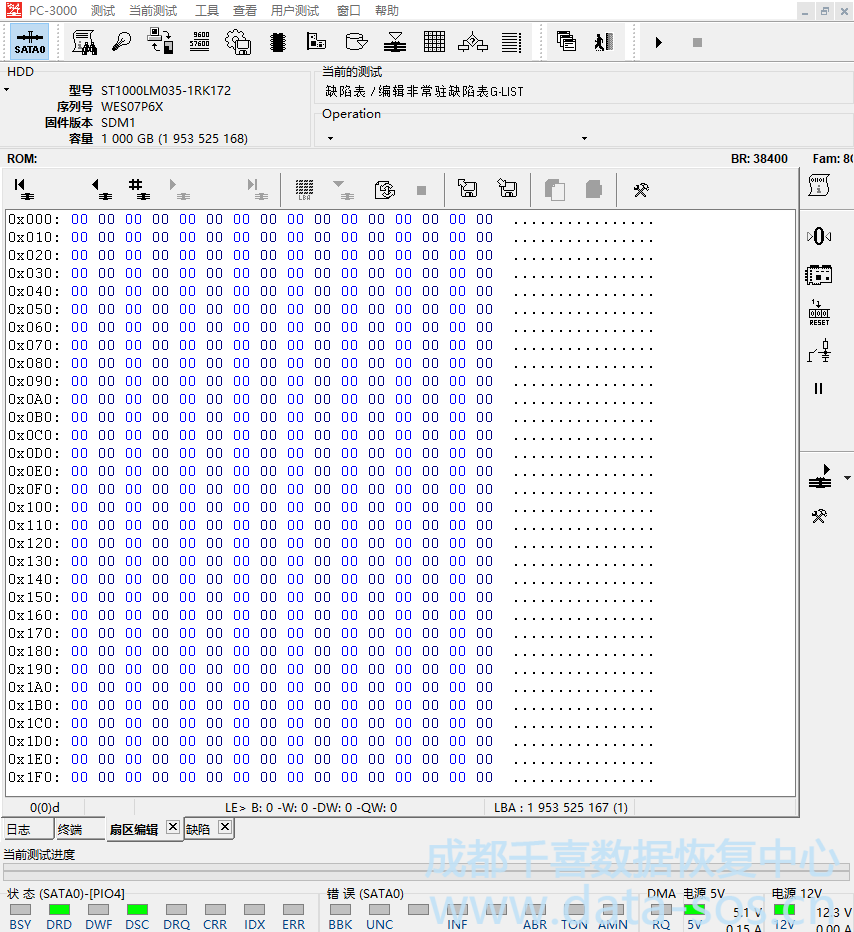854x932 pixels.
Task: Expand the right sidebar arrow dropdown
Action: [x=848, y=478]
